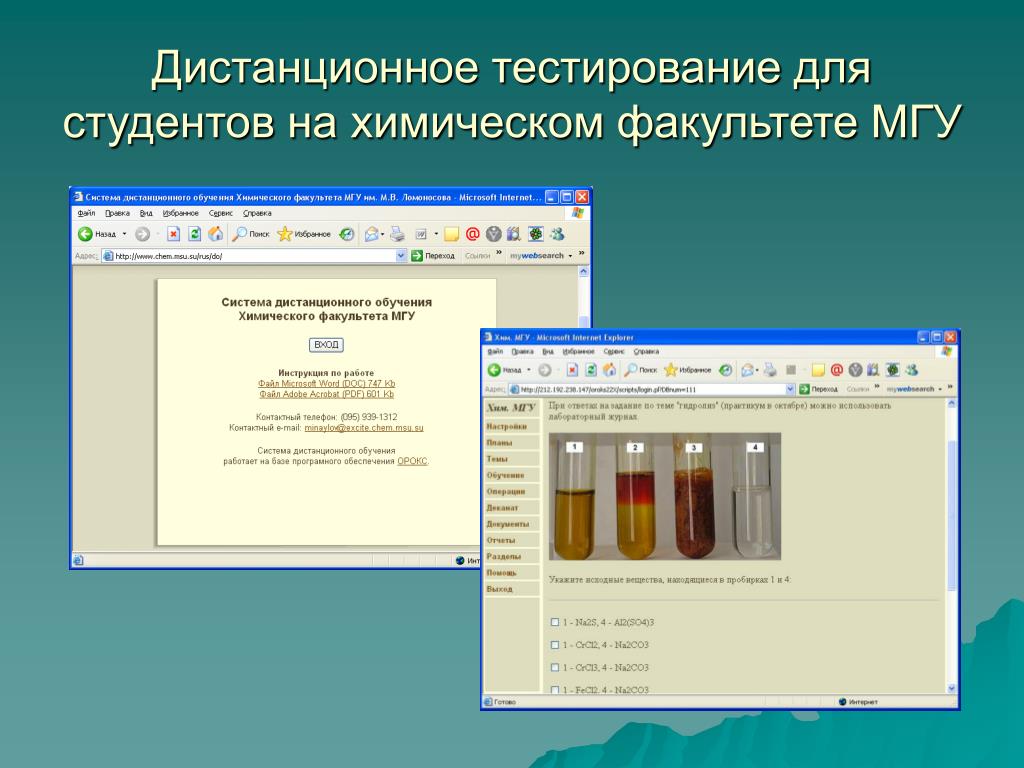
Task: Go to Home page in the chem.msu.su window
Action: click(x=216, y=234)
